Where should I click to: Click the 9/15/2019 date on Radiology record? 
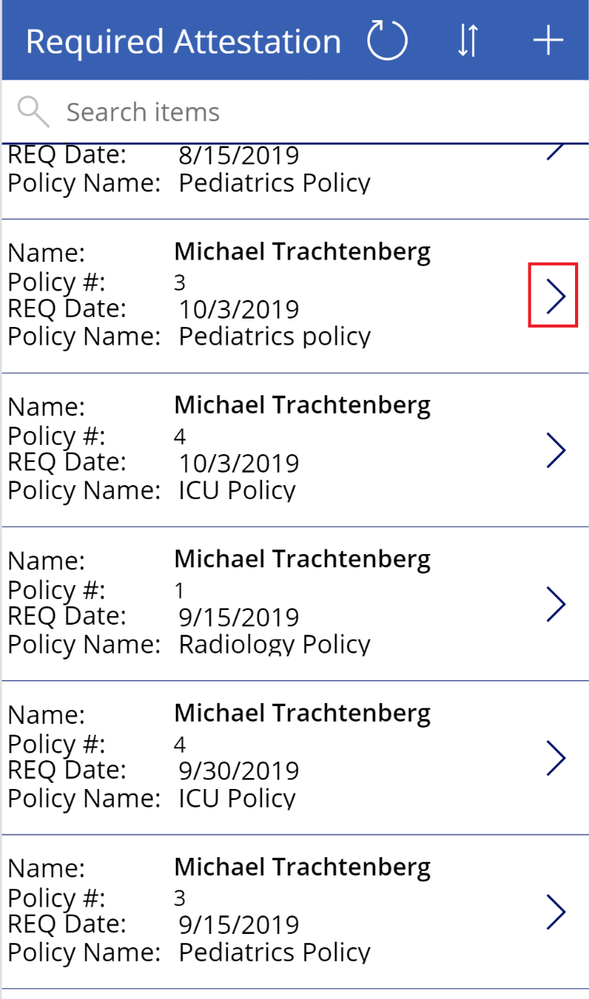[238, 617]
